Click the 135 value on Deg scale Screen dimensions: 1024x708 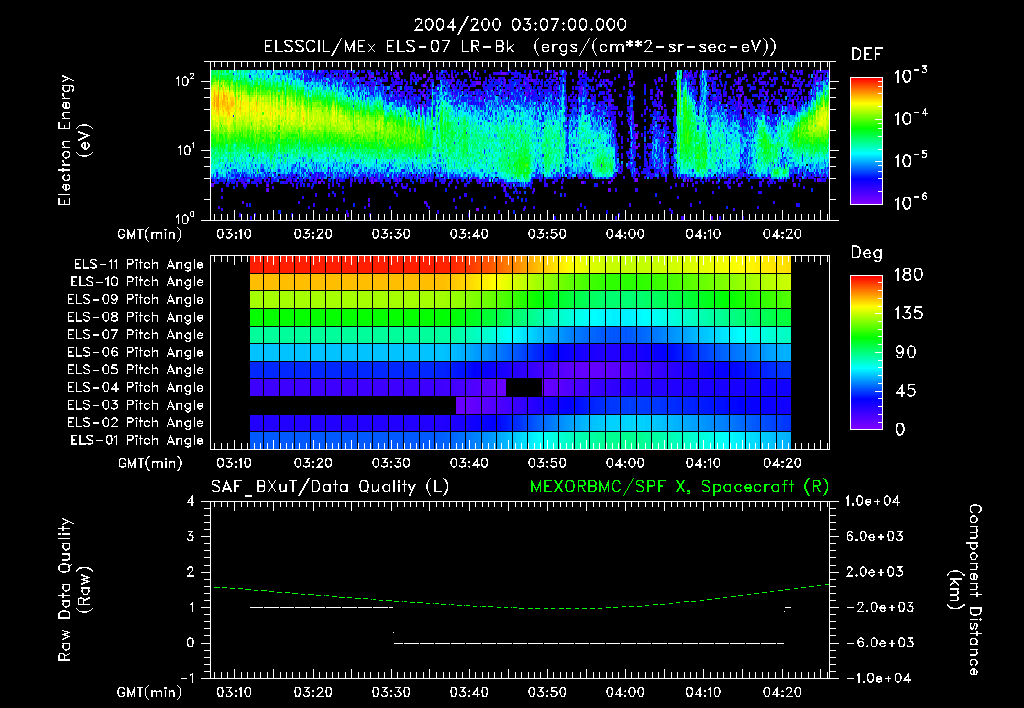(908, 314)
